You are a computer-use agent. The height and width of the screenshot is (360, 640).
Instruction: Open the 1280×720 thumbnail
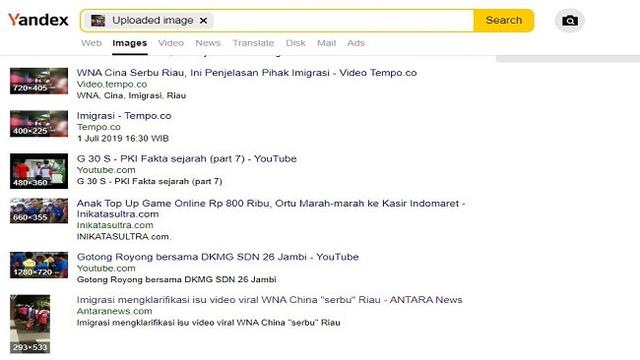point(39,265)
